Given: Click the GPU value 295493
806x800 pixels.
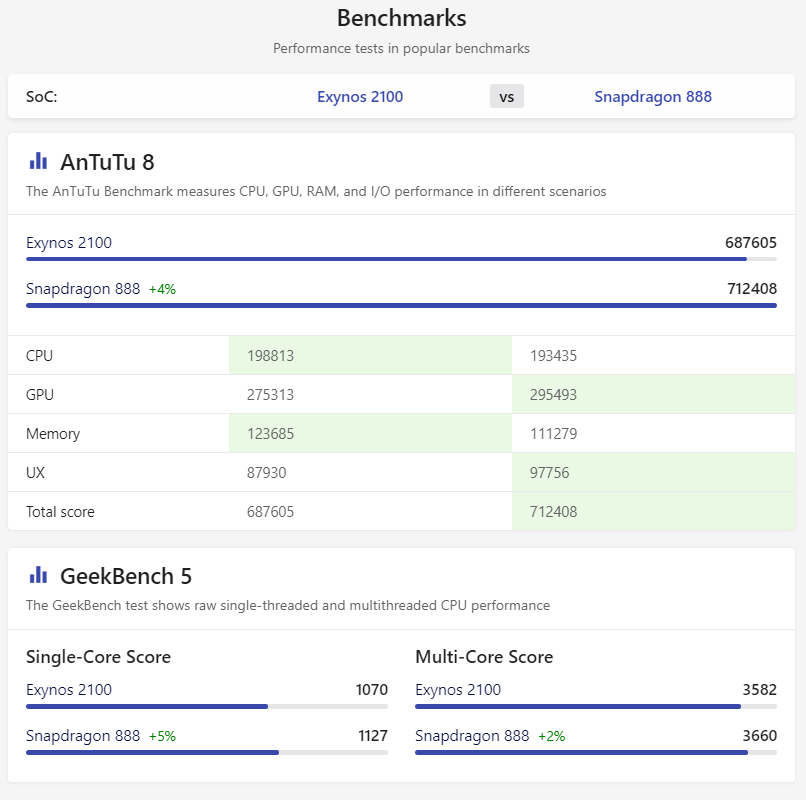Looking at the screenshot, I should coord(554,395).
